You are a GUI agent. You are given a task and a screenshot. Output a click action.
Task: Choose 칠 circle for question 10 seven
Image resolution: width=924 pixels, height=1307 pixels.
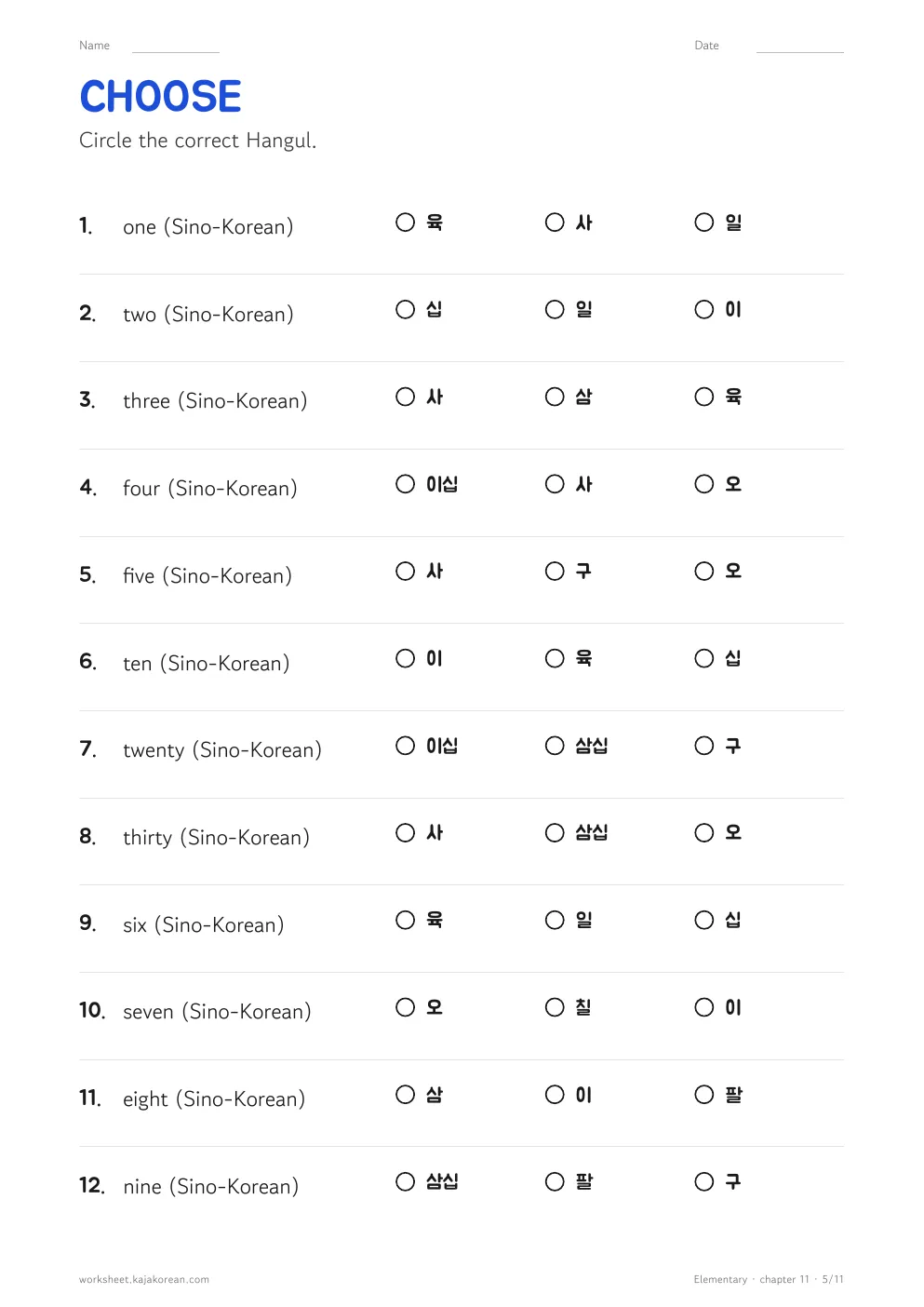coord(555,1007)
